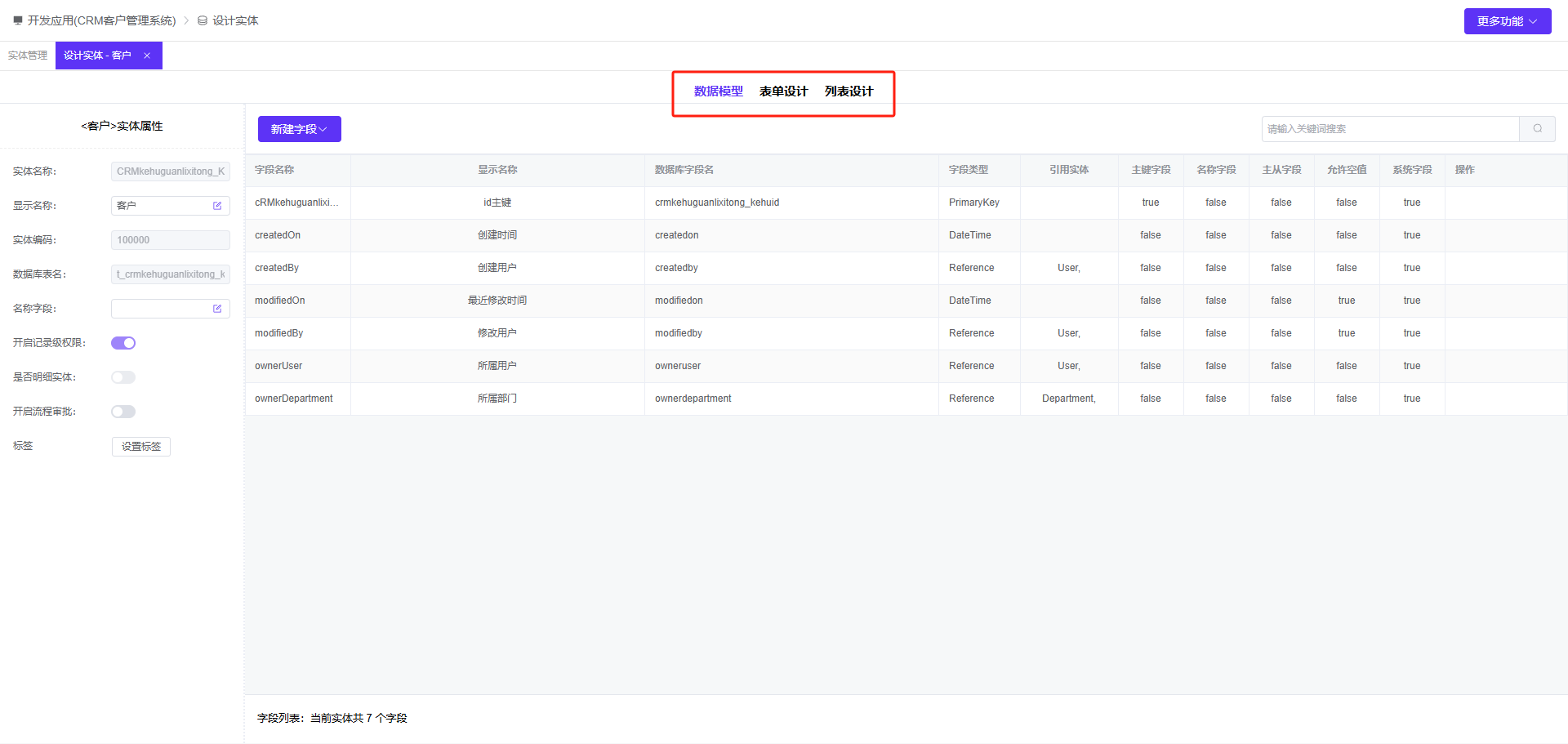Expand the 更多功能 menu
Image resolution: width=1568 pixels, height=744 pixels.
(1507, 21)
